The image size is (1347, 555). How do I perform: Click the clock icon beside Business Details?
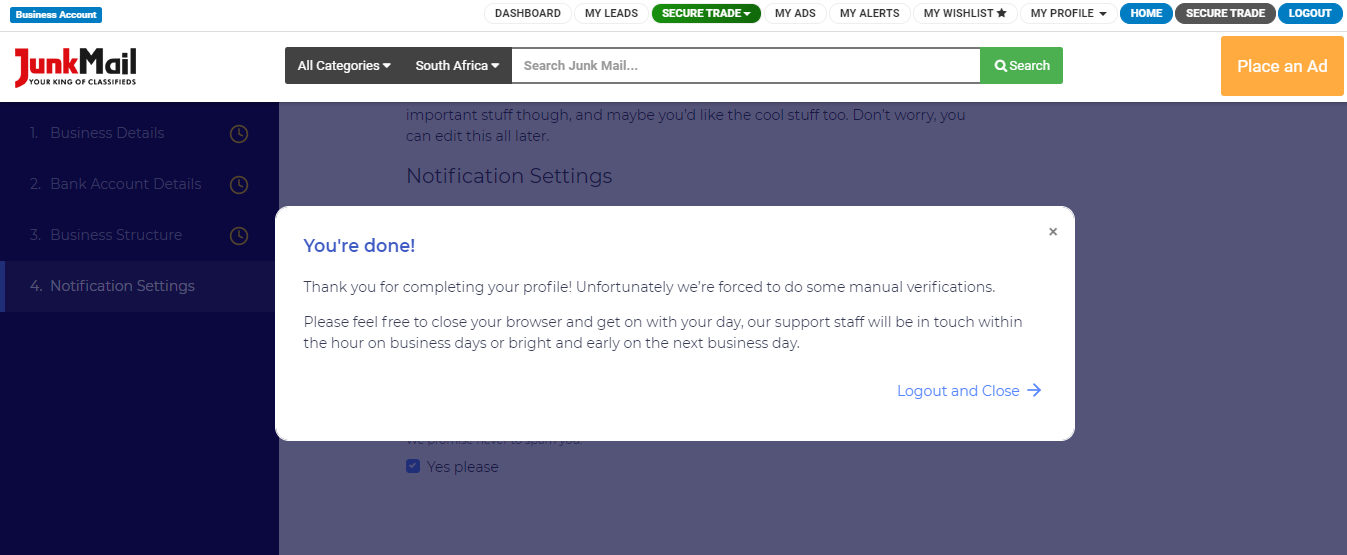(x=239, y=134)
